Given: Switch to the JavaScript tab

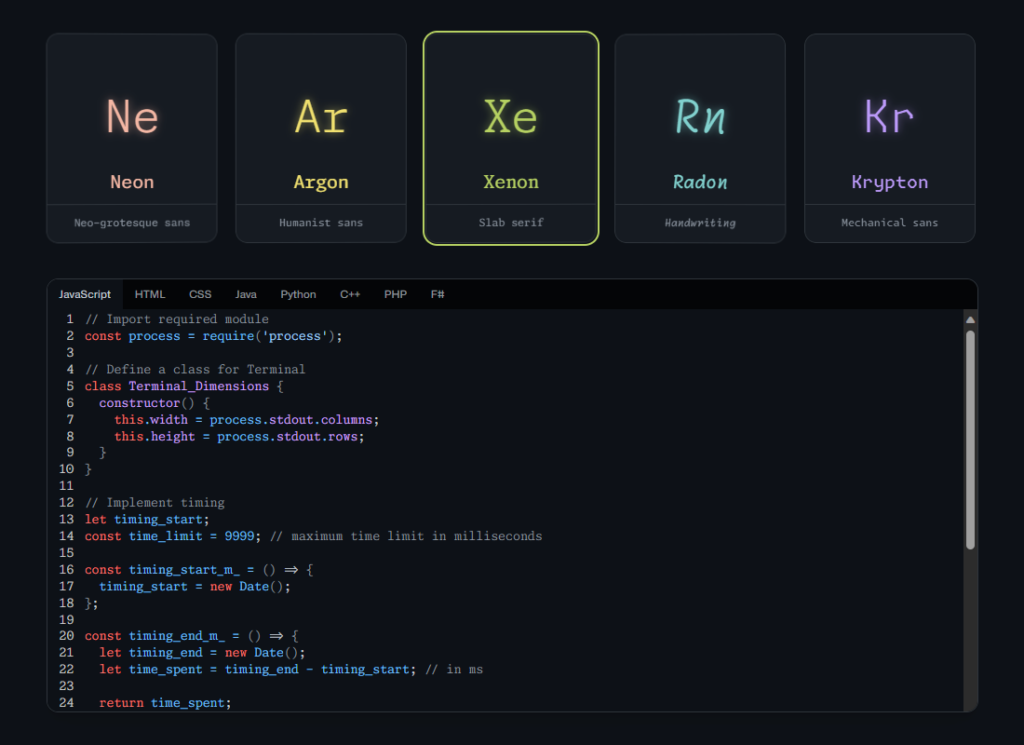Looking at the screenshot, I should 85,294.
